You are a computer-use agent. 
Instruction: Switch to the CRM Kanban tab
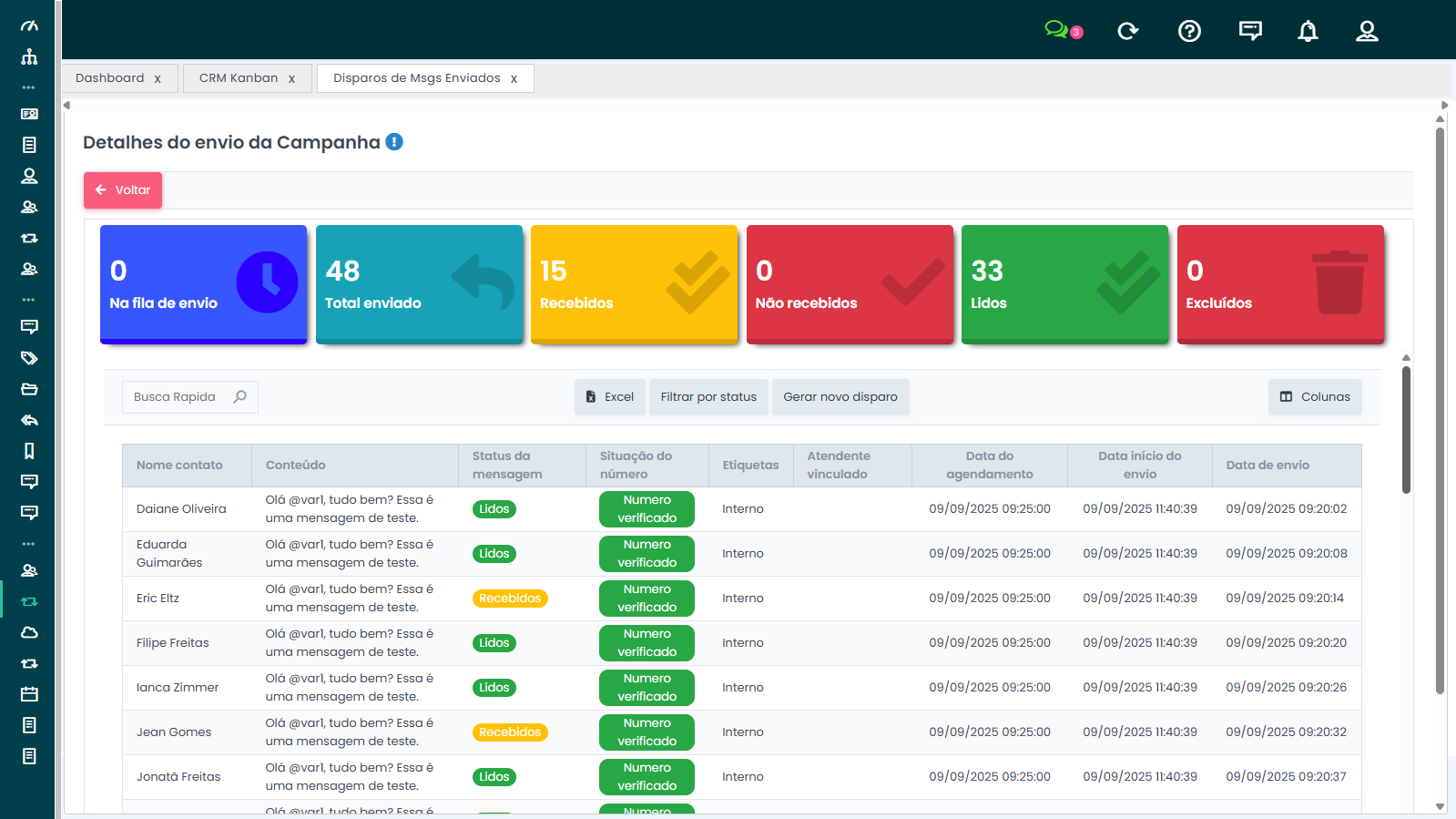(x=239, y=78)
